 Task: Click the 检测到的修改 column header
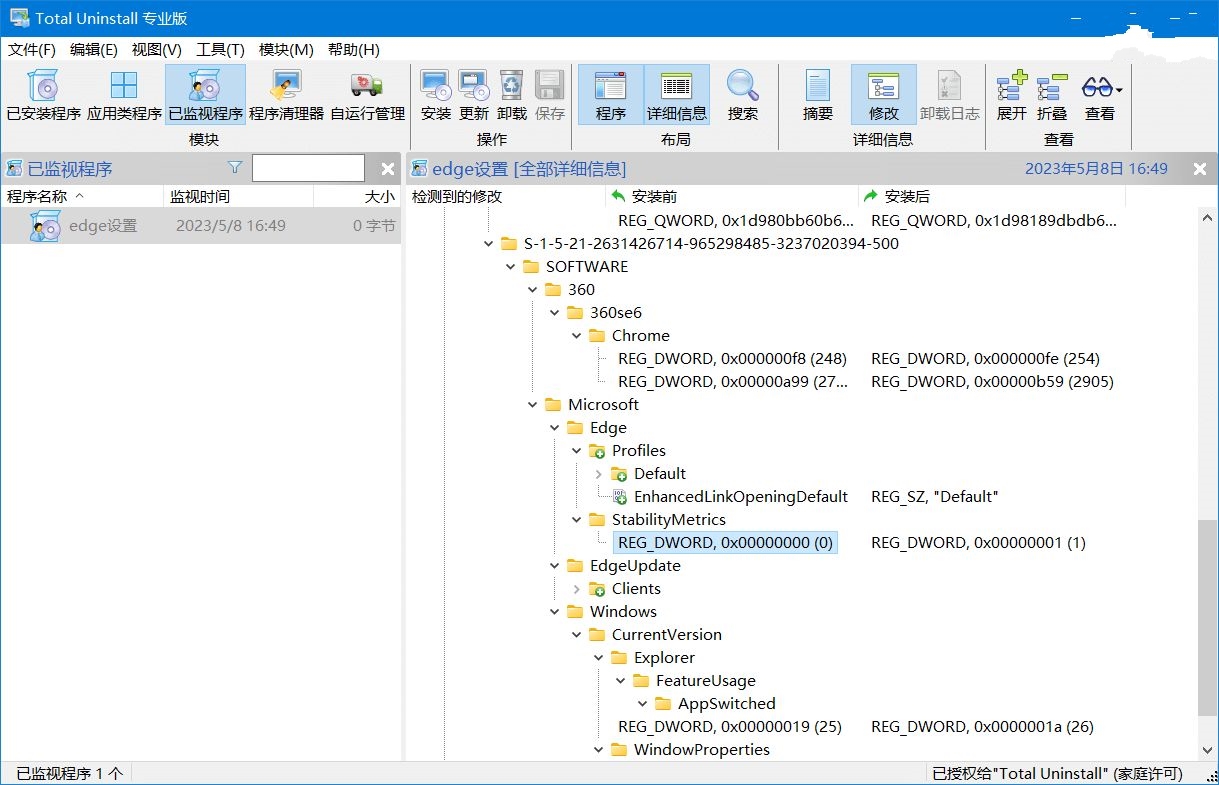click(505, 197)
